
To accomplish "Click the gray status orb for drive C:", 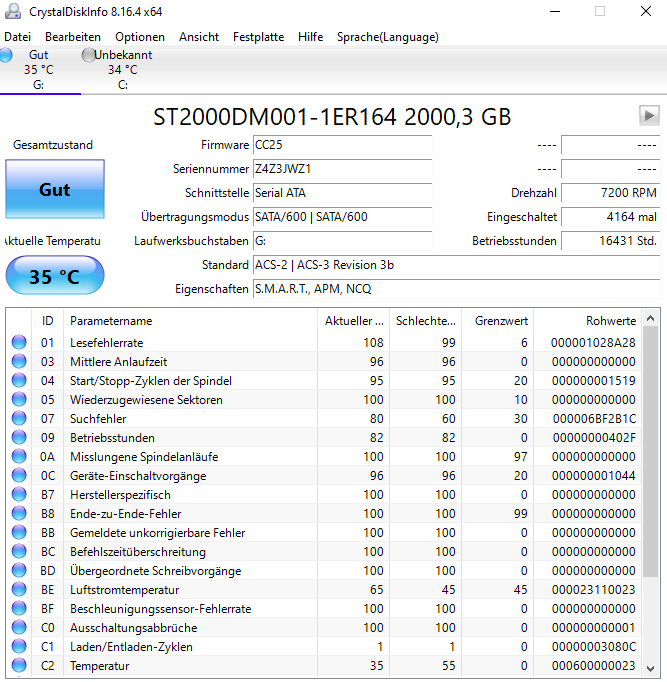I will pos(88,55).
